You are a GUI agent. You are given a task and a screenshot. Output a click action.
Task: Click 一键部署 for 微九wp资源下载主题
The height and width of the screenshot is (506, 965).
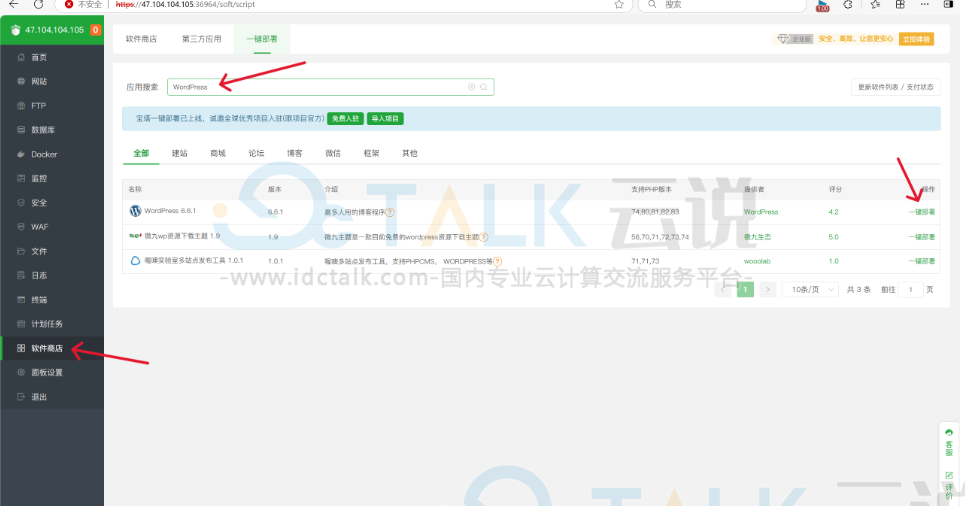921,236
